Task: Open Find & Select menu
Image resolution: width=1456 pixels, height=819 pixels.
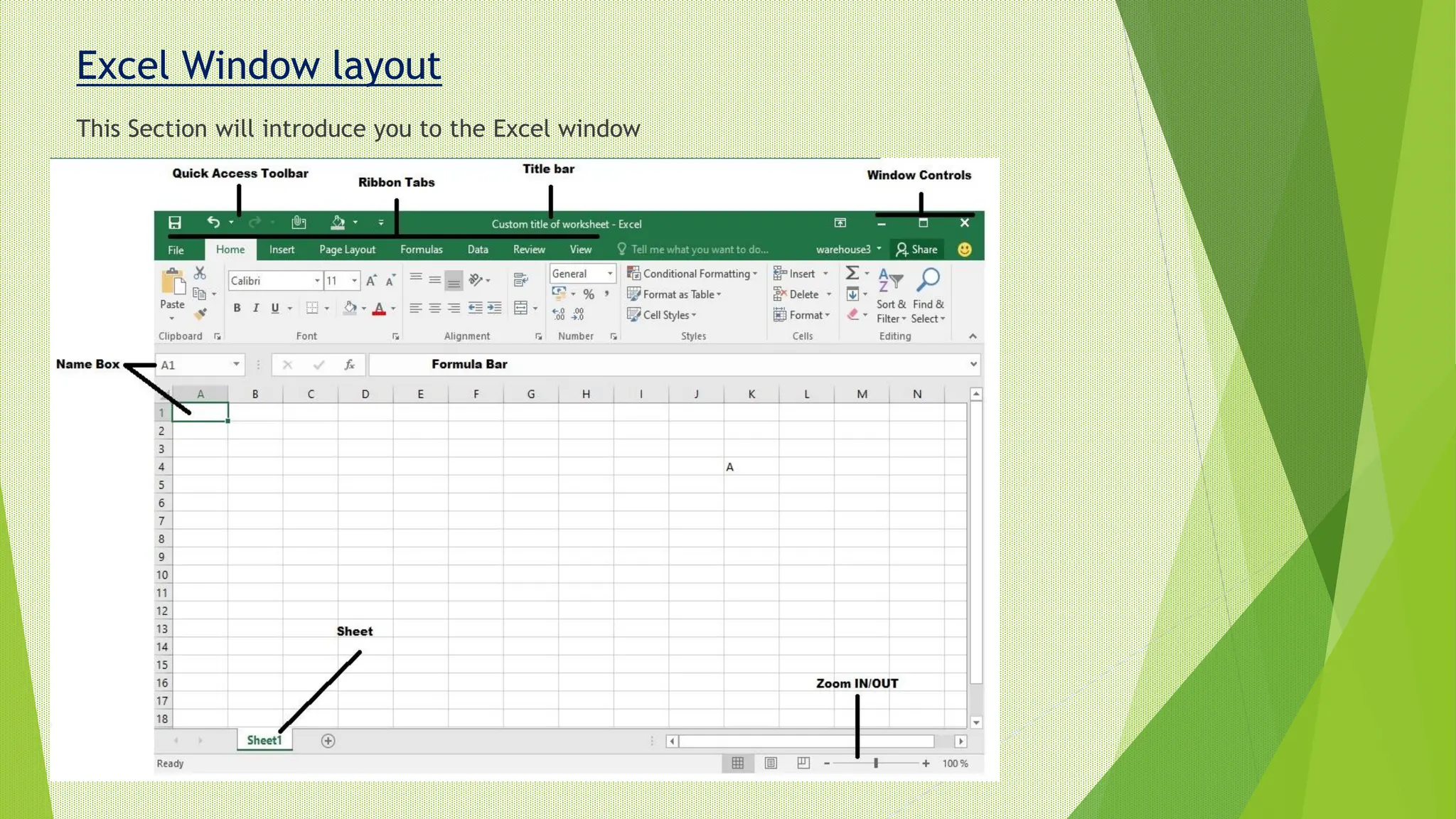Action: pyautogui.click(x=928, y=296)
